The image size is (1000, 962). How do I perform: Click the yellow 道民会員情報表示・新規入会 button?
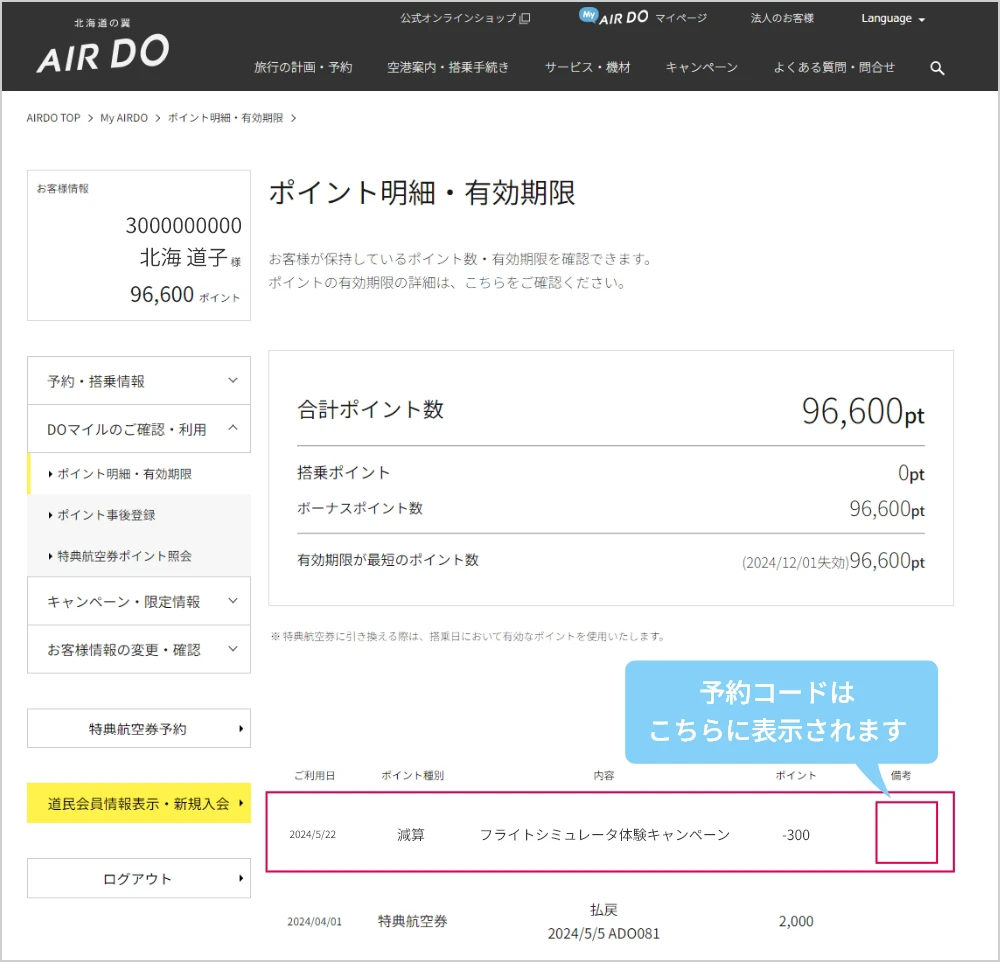(x=139, y=803)
